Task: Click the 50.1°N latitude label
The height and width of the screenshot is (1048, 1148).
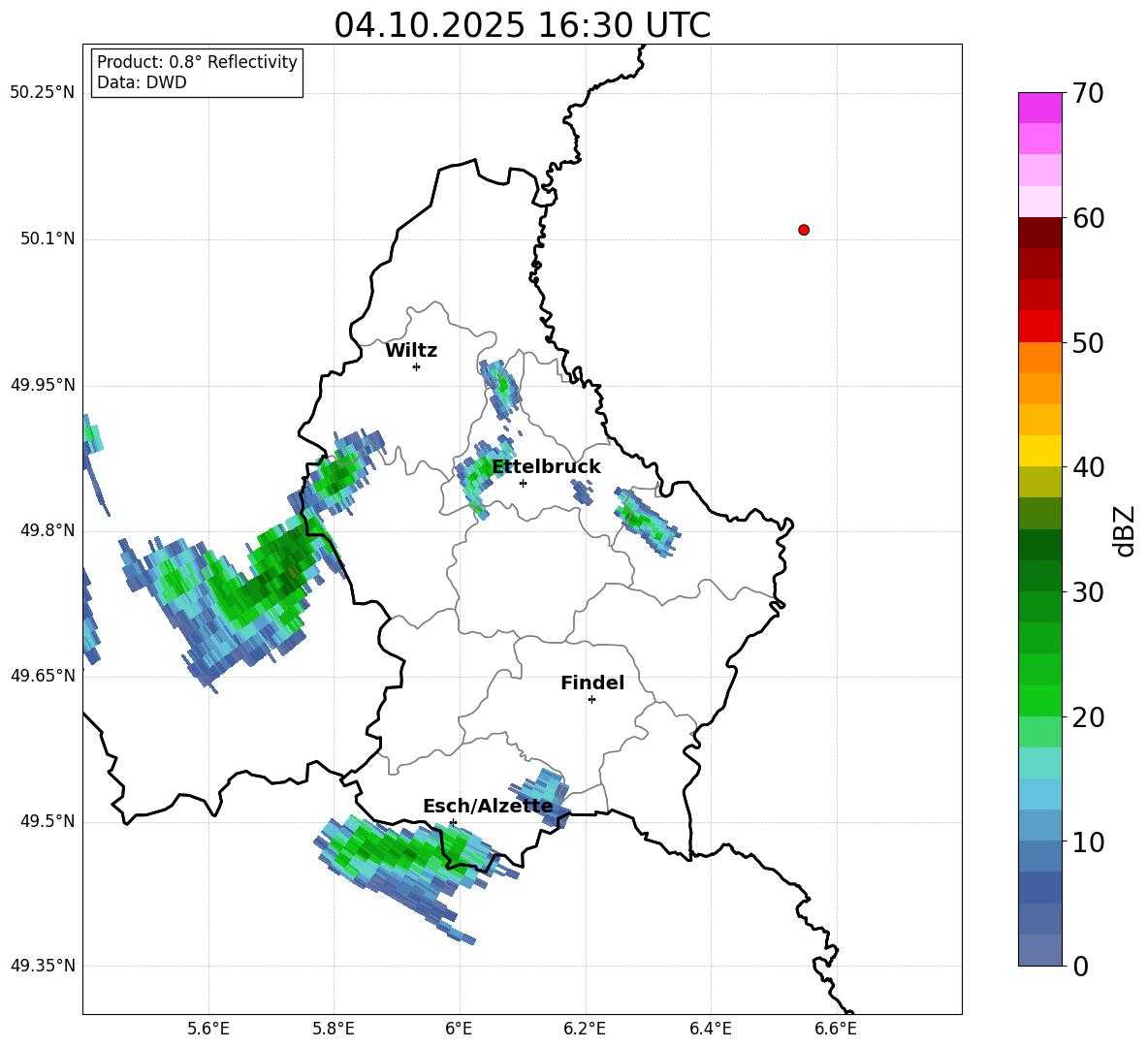Action: coord(48,239)
